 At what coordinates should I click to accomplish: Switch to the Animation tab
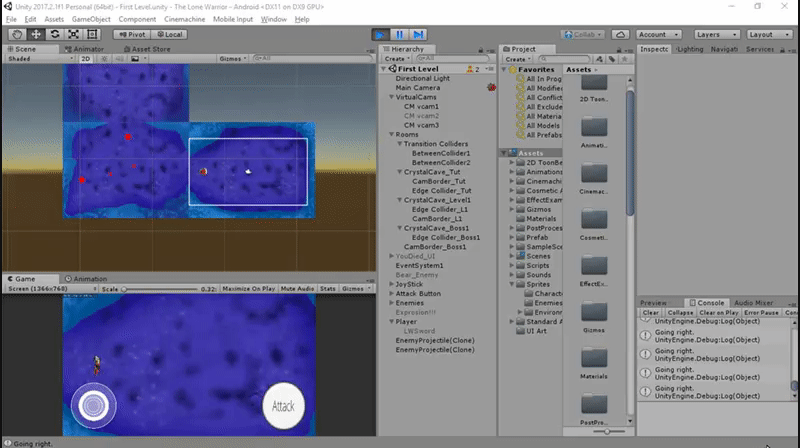(86, 279)
